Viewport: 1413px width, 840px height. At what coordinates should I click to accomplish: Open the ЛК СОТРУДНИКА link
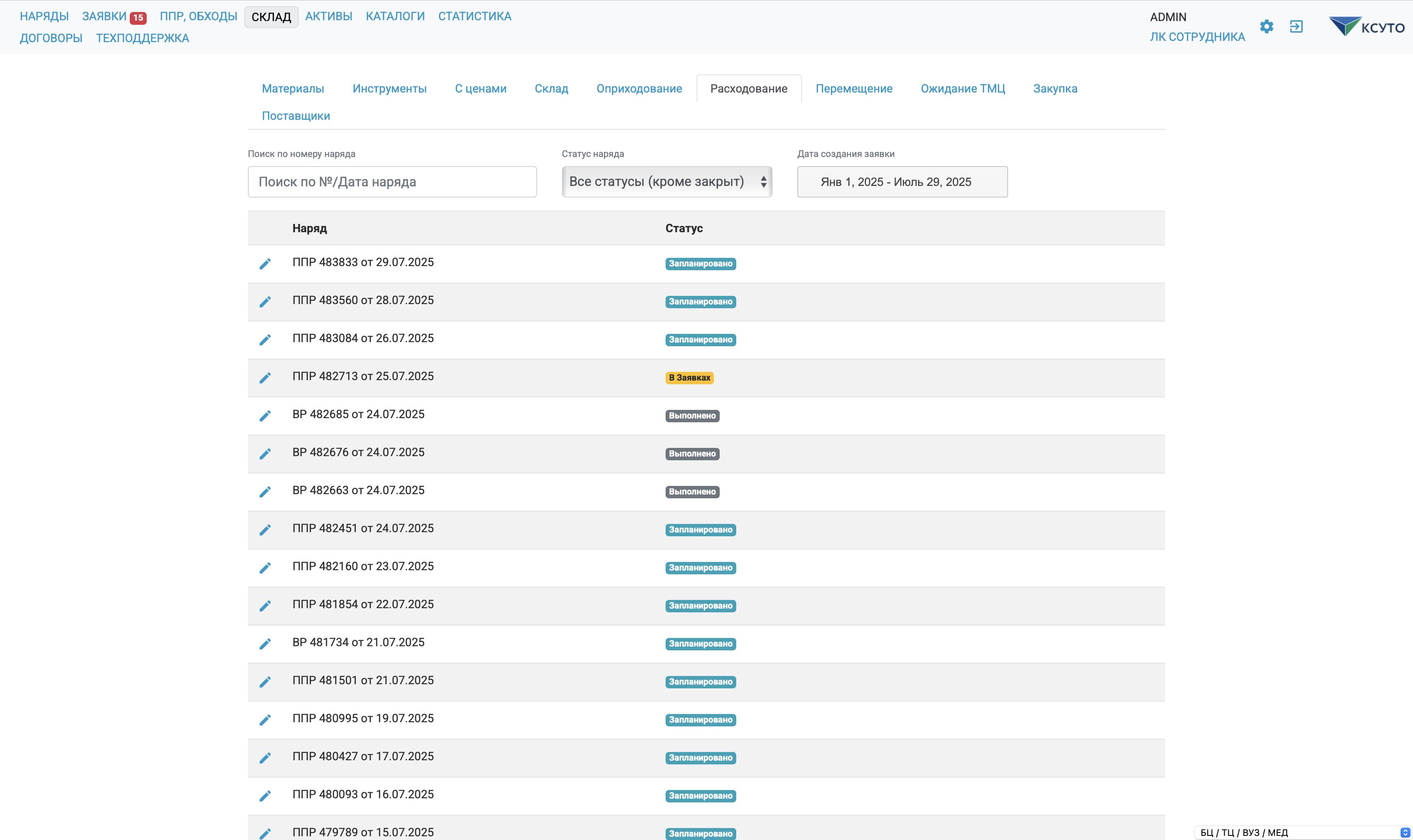1197,37
